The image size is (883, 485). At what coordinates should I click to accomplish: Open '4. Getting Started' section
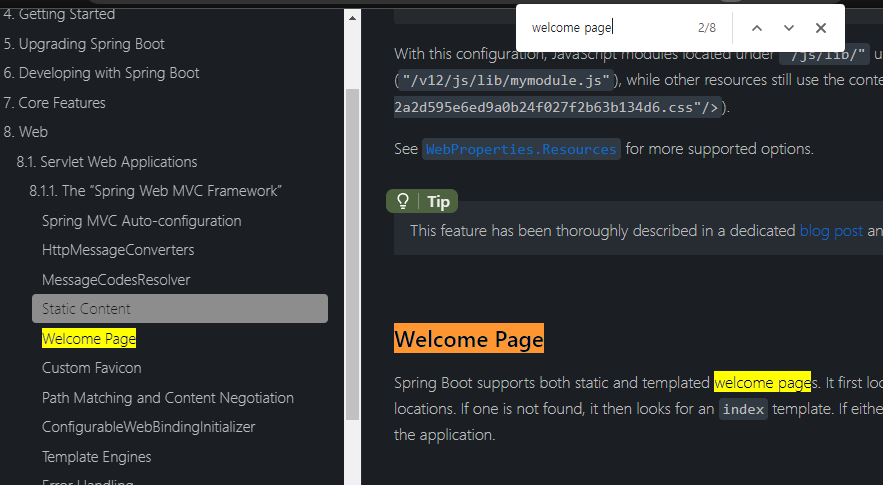(x=59, y=14)
